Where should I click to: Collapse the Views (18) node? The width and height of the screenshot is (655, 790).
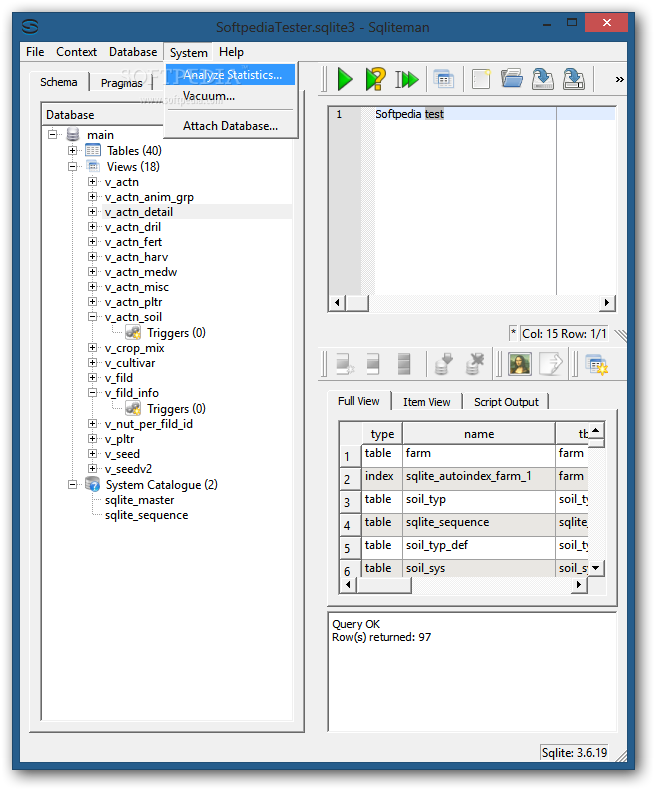click(73, 166)
